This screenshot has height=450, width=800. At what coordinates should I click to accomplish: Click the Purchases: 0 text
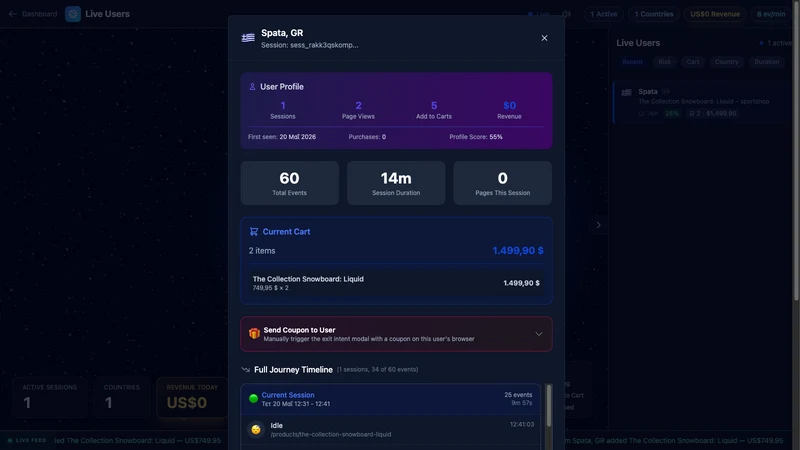[x=367, y=137]
